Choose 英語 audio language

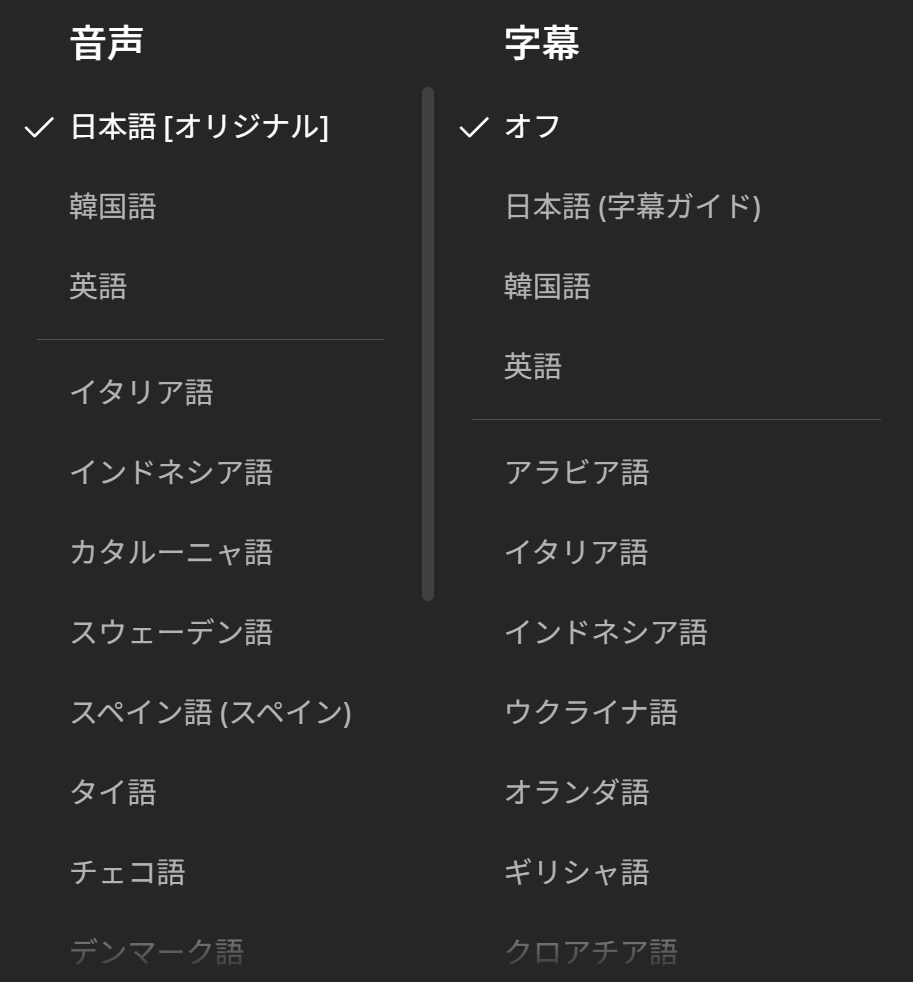click(98, 287)
